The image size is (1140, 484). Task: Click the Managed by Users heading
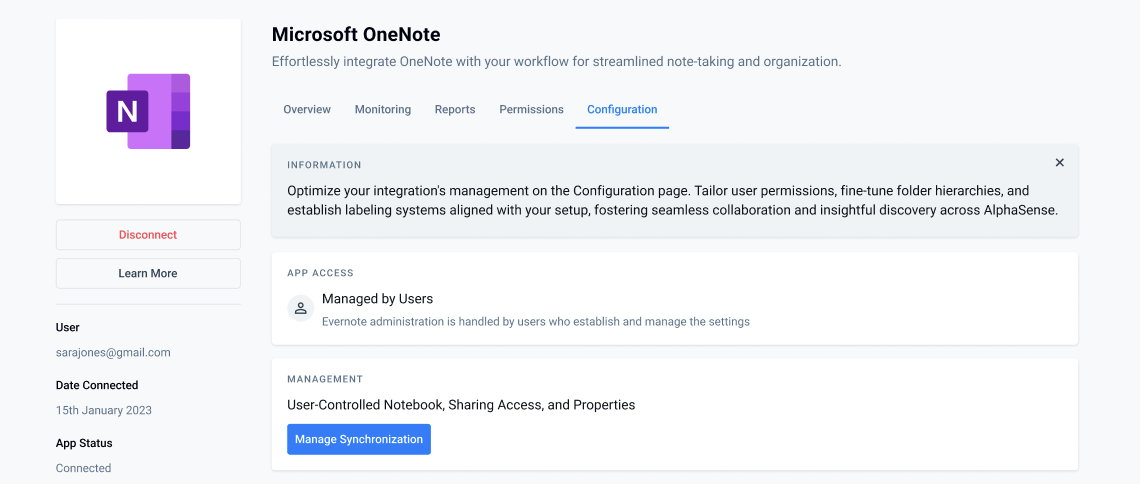377,299
